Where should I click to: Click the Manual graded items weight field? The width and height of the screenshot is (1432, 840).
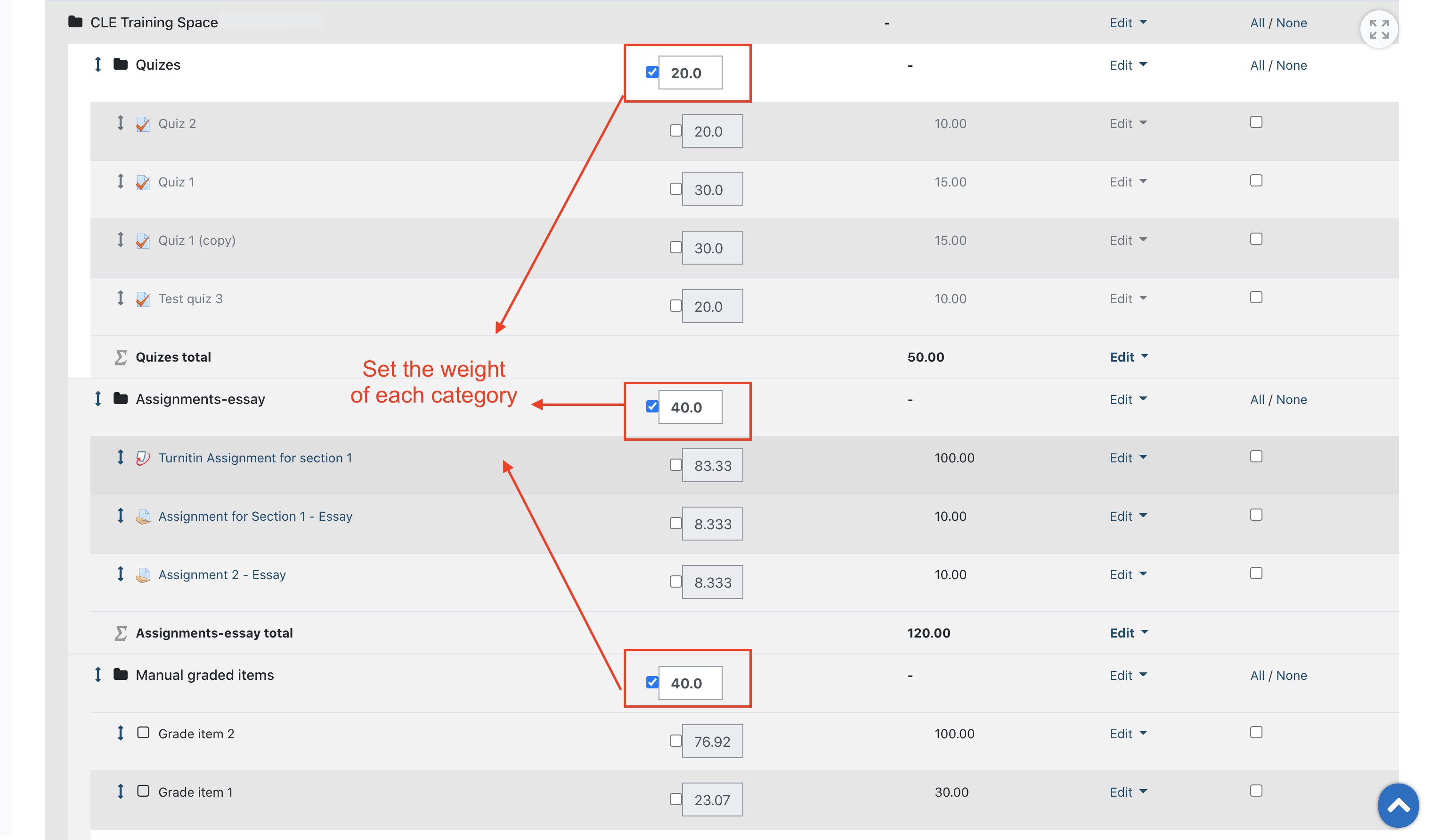click(x=691, y=683)
